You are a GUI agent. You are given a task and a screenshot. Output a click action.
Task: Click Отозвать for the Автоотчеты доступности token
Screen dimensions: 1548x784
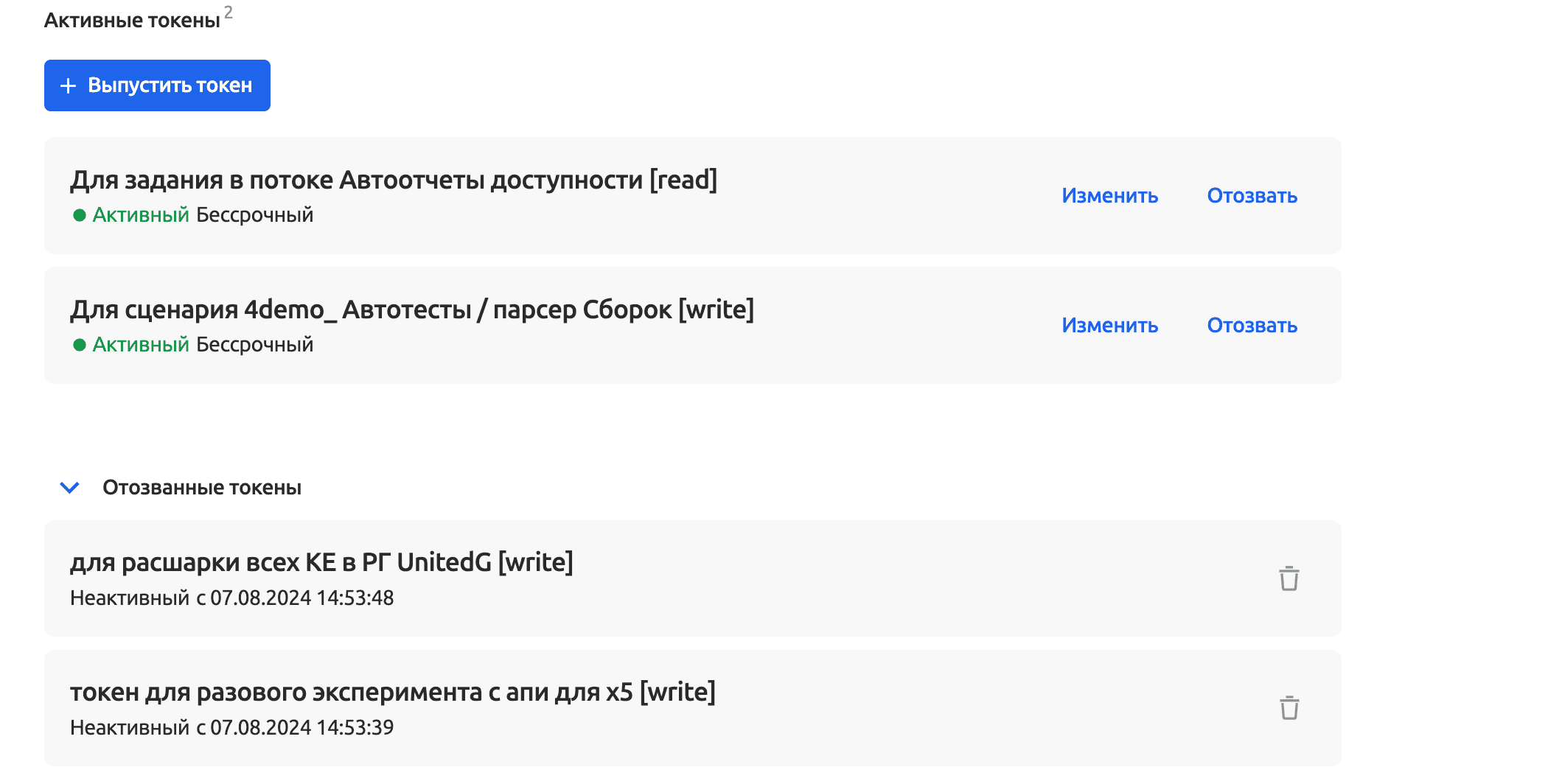pos(1252,196)
